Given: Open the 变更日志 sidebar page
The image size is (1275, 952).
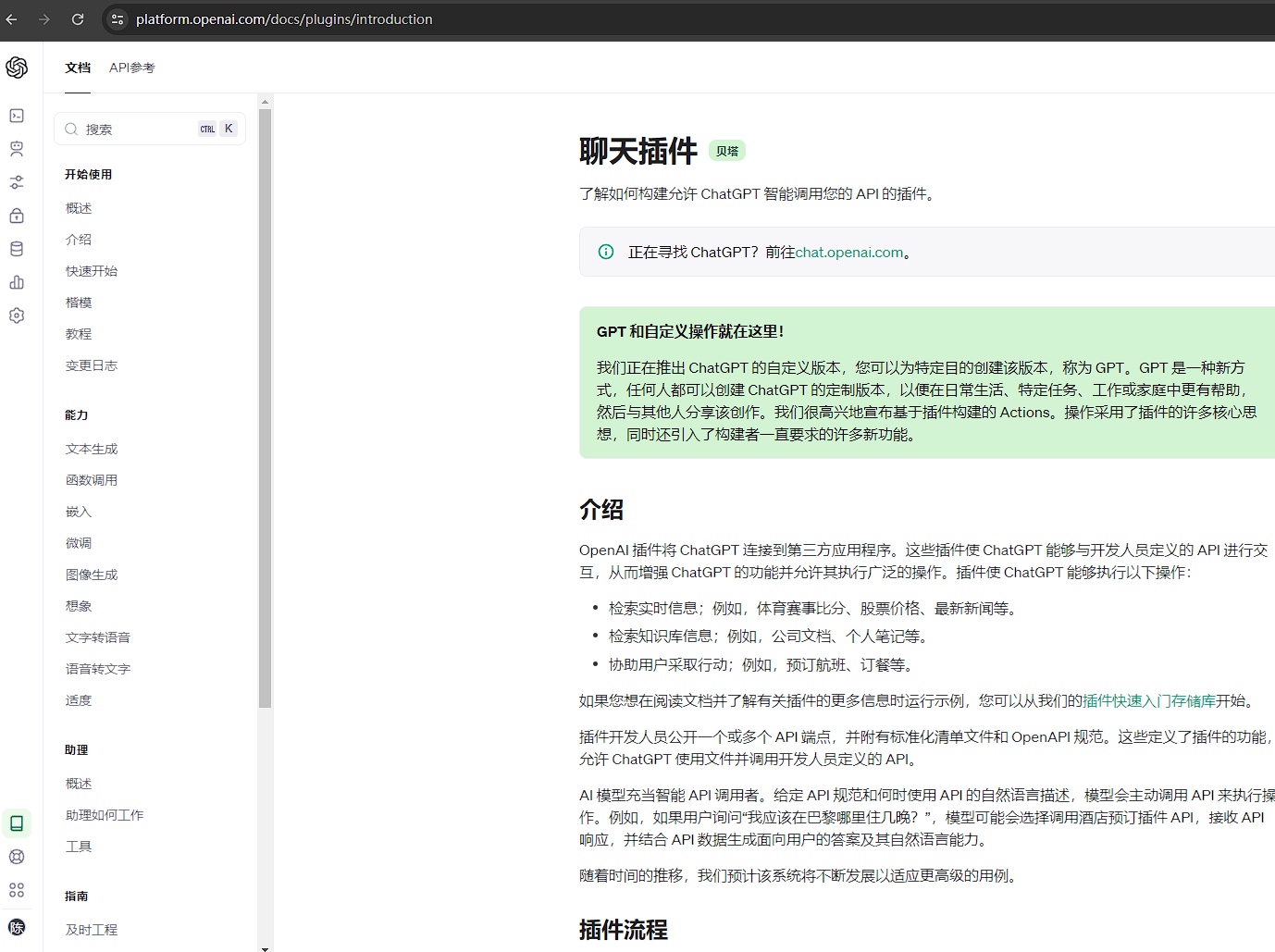Looking at the screenshot, I should click(92, 365).
